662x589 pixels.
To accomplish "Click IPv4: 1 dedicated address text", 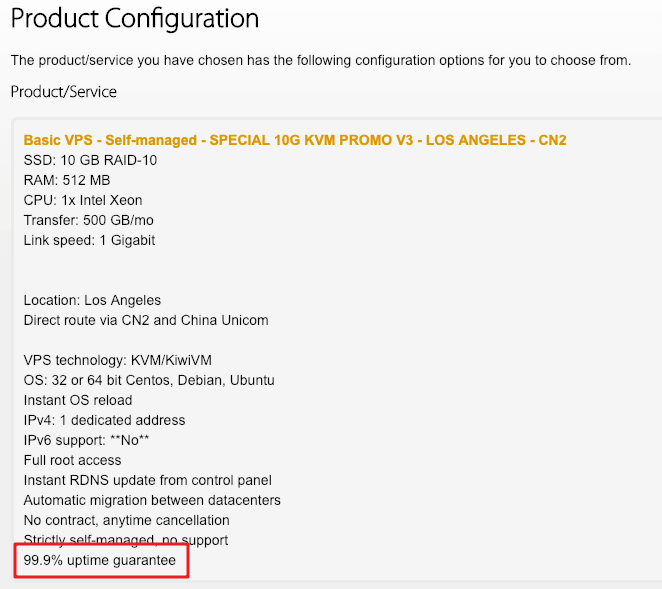I will [104, 420].
